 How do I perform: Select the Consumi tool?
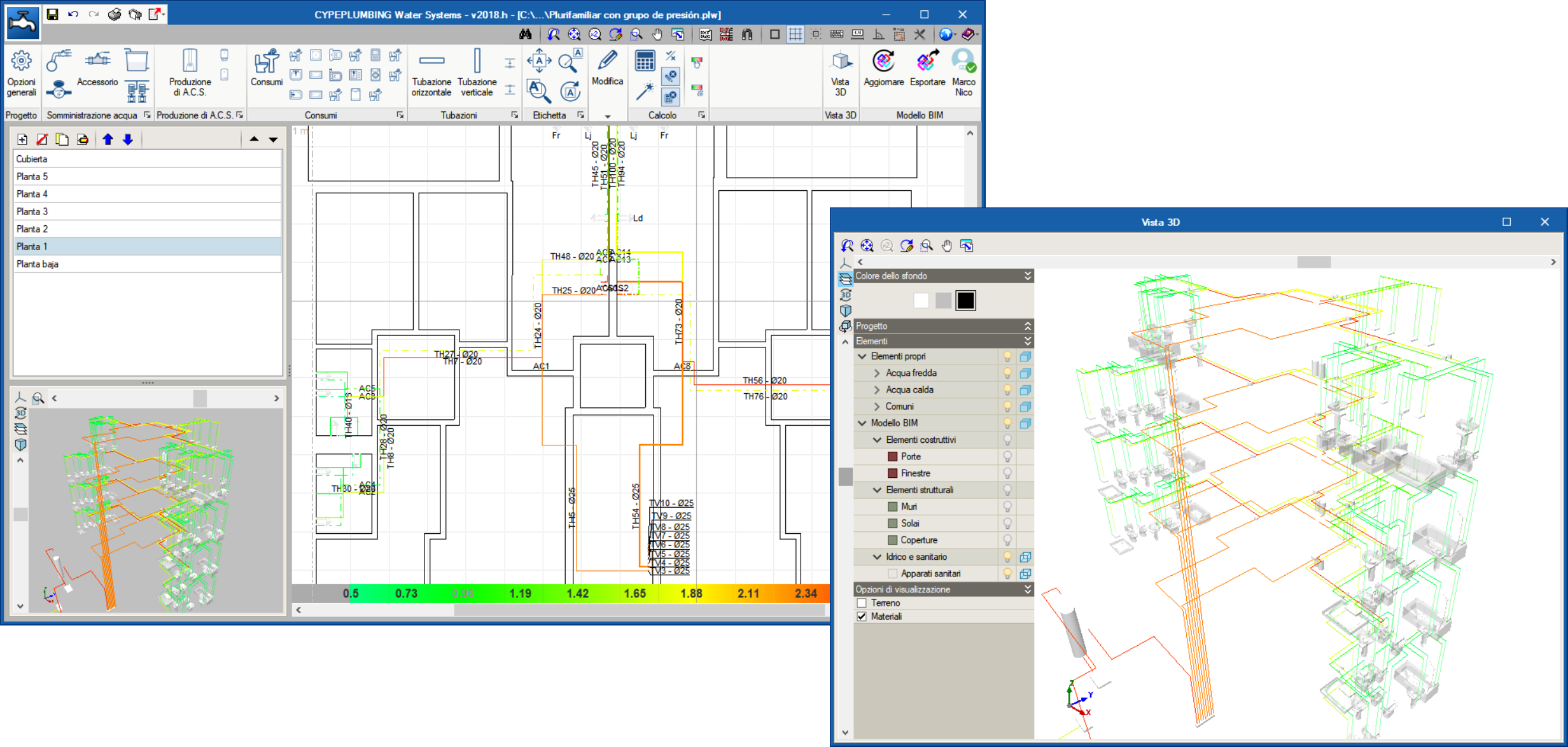click(266, 68)
